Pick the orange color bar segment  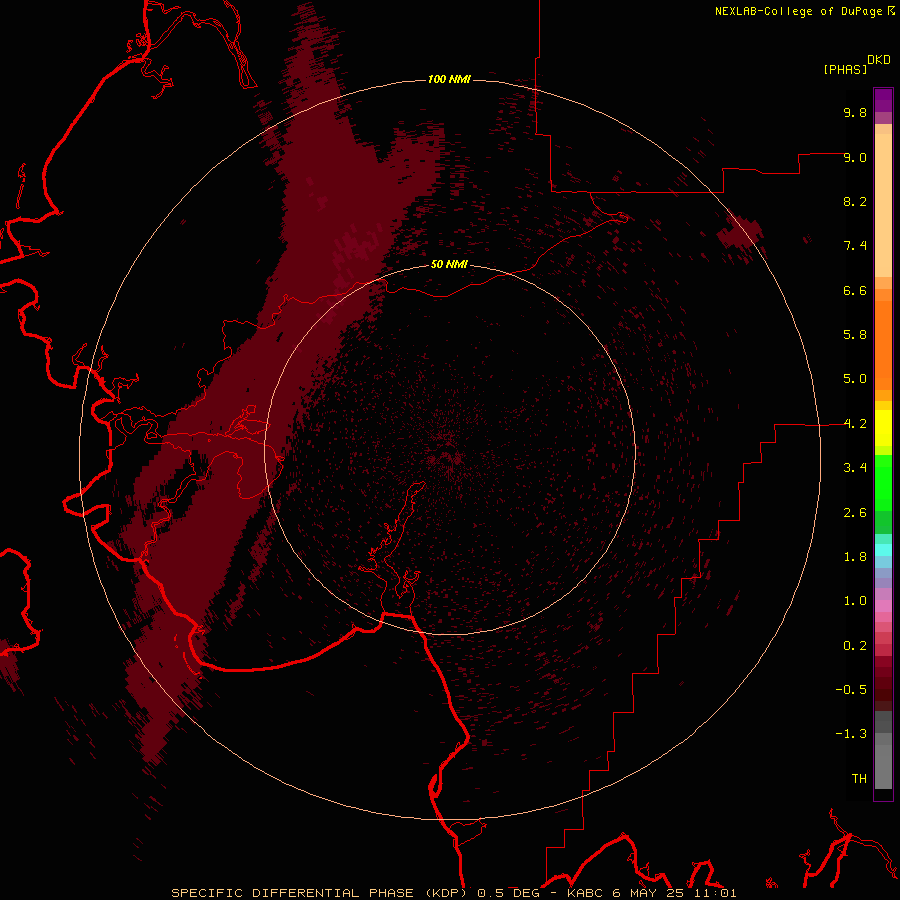coord(883,346)
